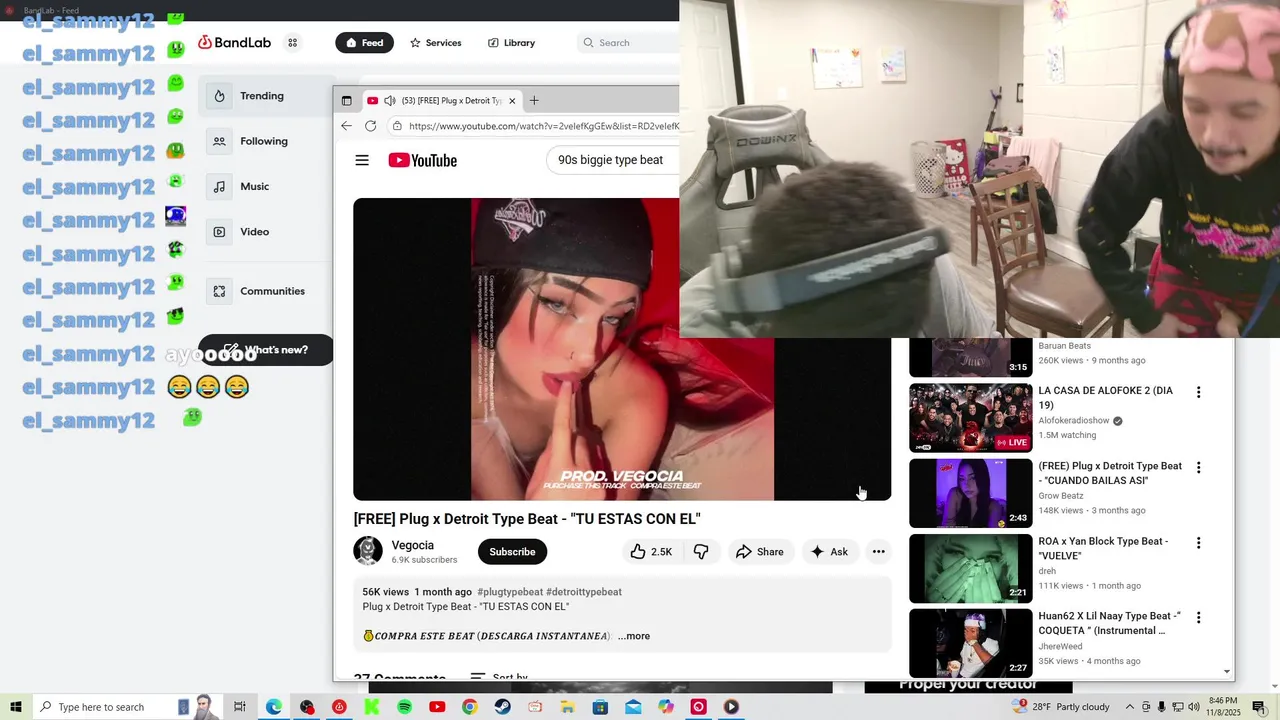Image resolution: width=1280 pixels, height=720 pixels.
Task: Click the Ask button
Action: point(829,552)
